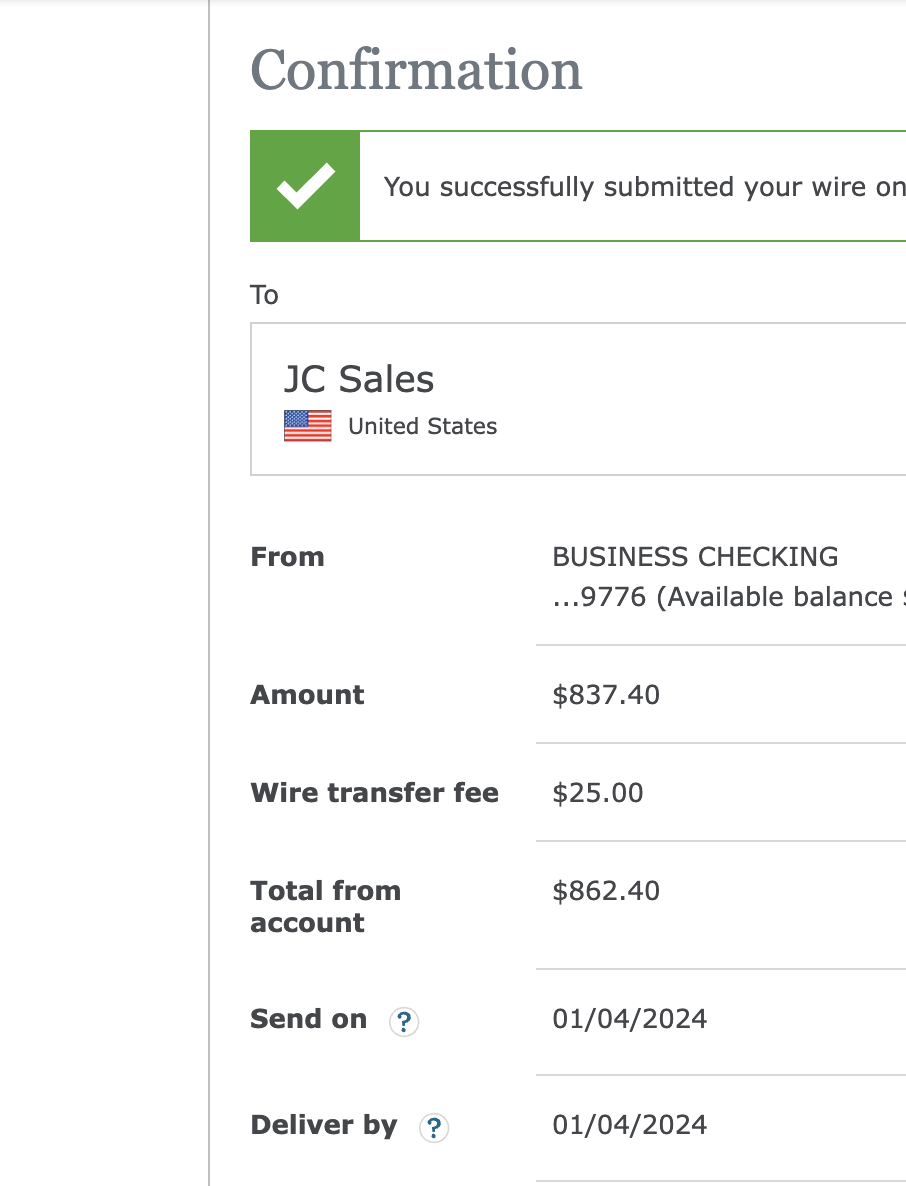906x1186 pixels.
Task: Click the BUSINESS CHECKING account name
Action: (x=695, y=557)
